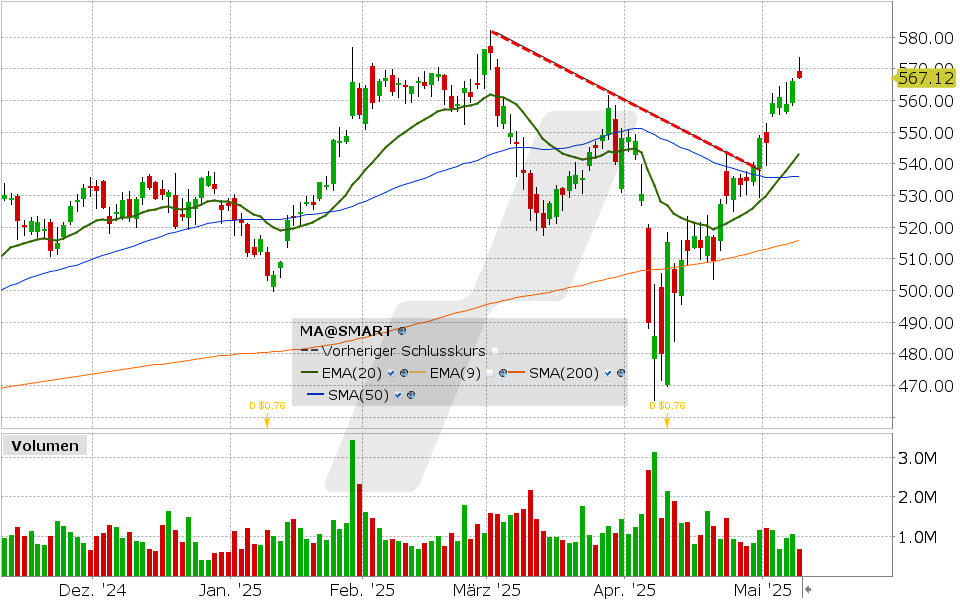960x600 pixels.
Task: Click the 550.00 price axis label
Action: pos(925,133)
